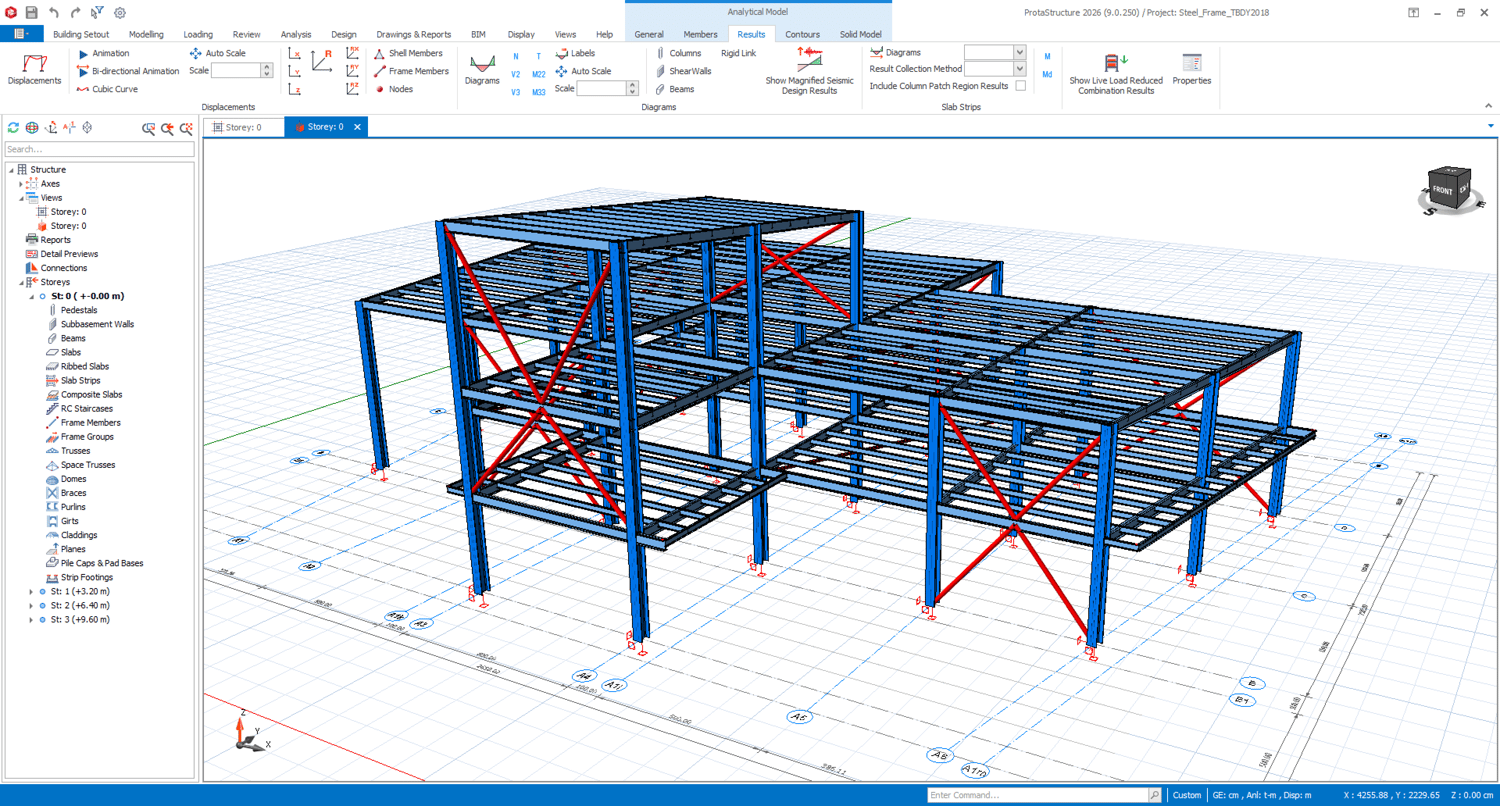
Task: Select Connections in the structure tree
Action: pyautogui.click(x=56, y=268)
